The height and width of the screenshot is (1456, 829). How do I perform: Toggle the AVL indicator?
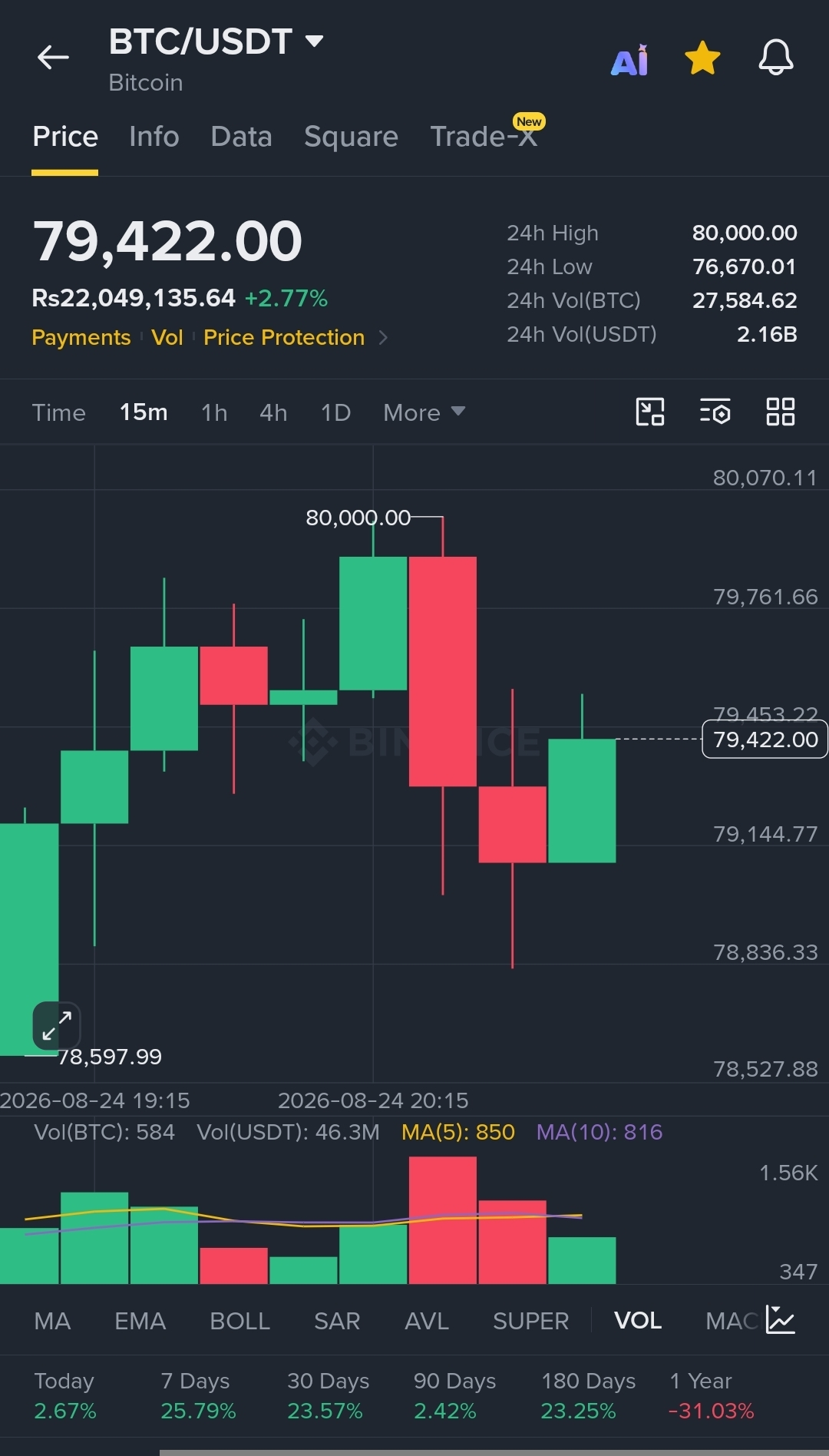(x=427, y=1321)
